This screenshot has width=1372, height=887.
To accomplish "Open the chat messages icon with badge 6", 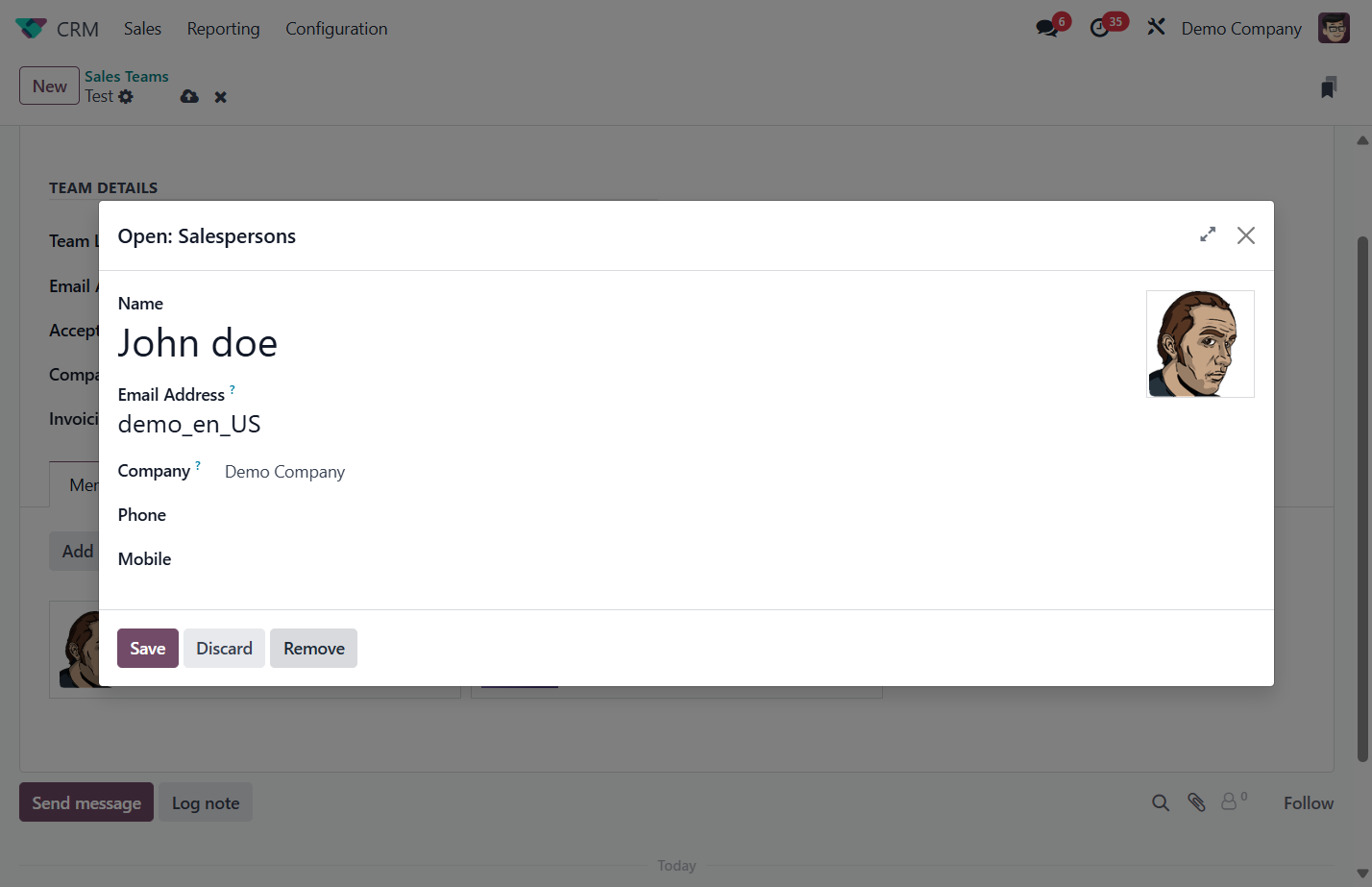I will tap(1047, 28).
